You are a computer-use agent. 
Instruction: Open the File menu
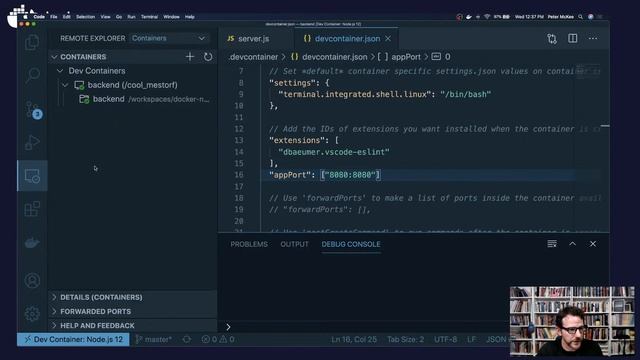click(x=53, y=17)
